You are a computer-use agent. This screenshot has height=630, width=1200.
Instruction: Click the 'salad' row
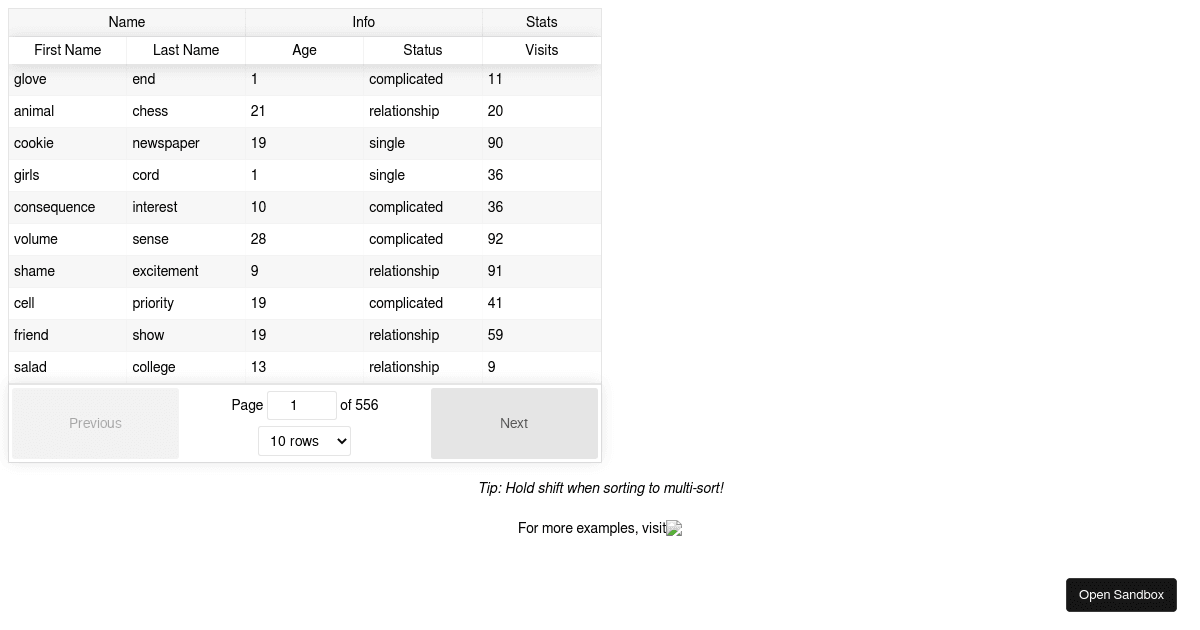click(30, 367)
